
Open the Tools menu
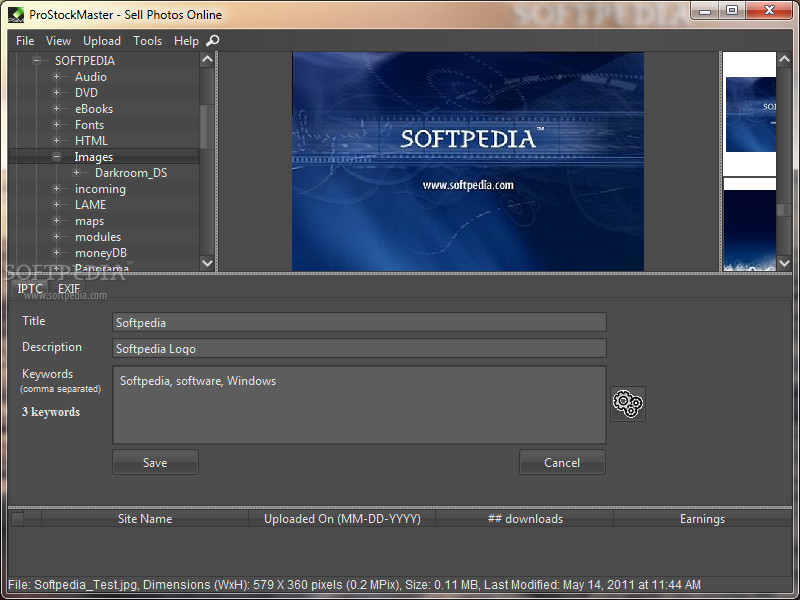(147, 41)
